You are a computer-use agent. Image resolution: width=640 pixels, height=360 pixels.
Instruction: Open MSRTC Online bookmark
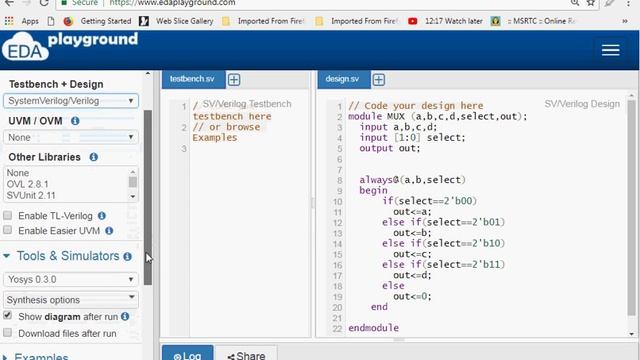point(533,21)
